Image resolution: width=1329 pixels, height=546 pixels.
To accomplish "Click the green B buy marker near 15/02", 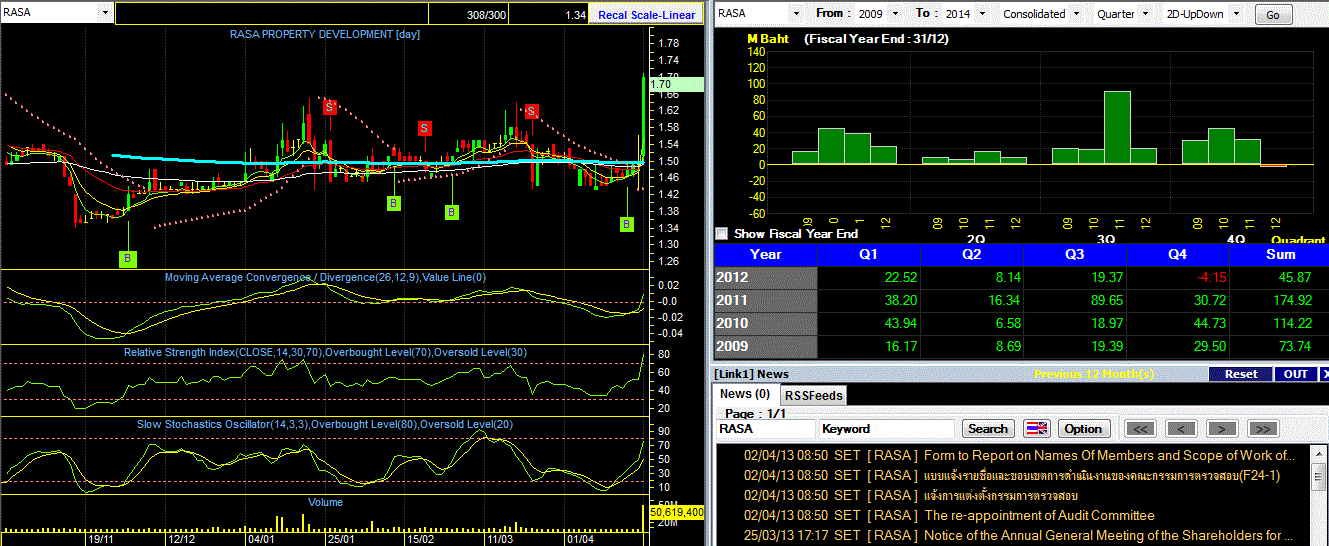I will [x=452, y=212].
